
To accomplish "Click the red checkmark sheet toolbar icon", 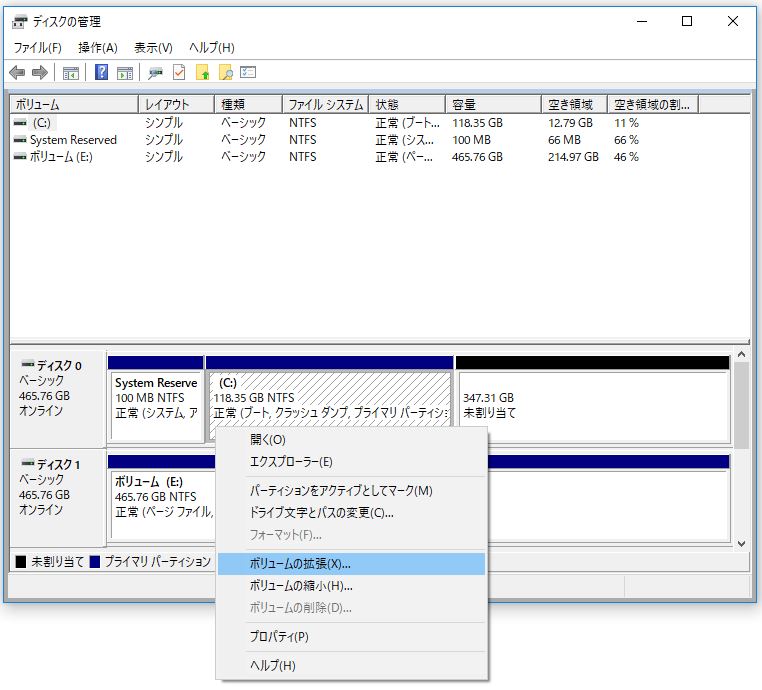I will pos(179,72).
